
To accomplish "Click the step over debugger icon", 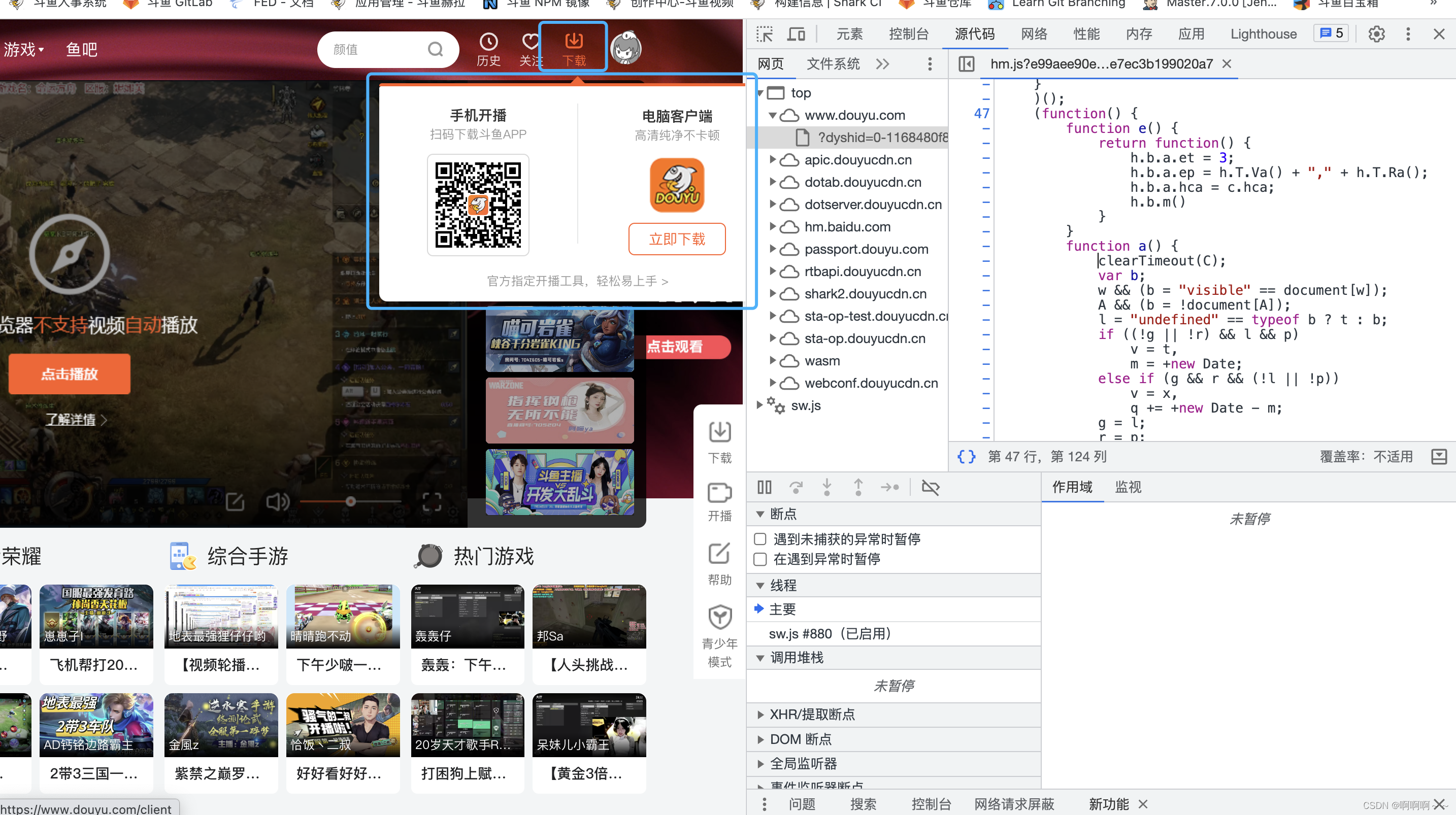I will click(x=796, y=487).
